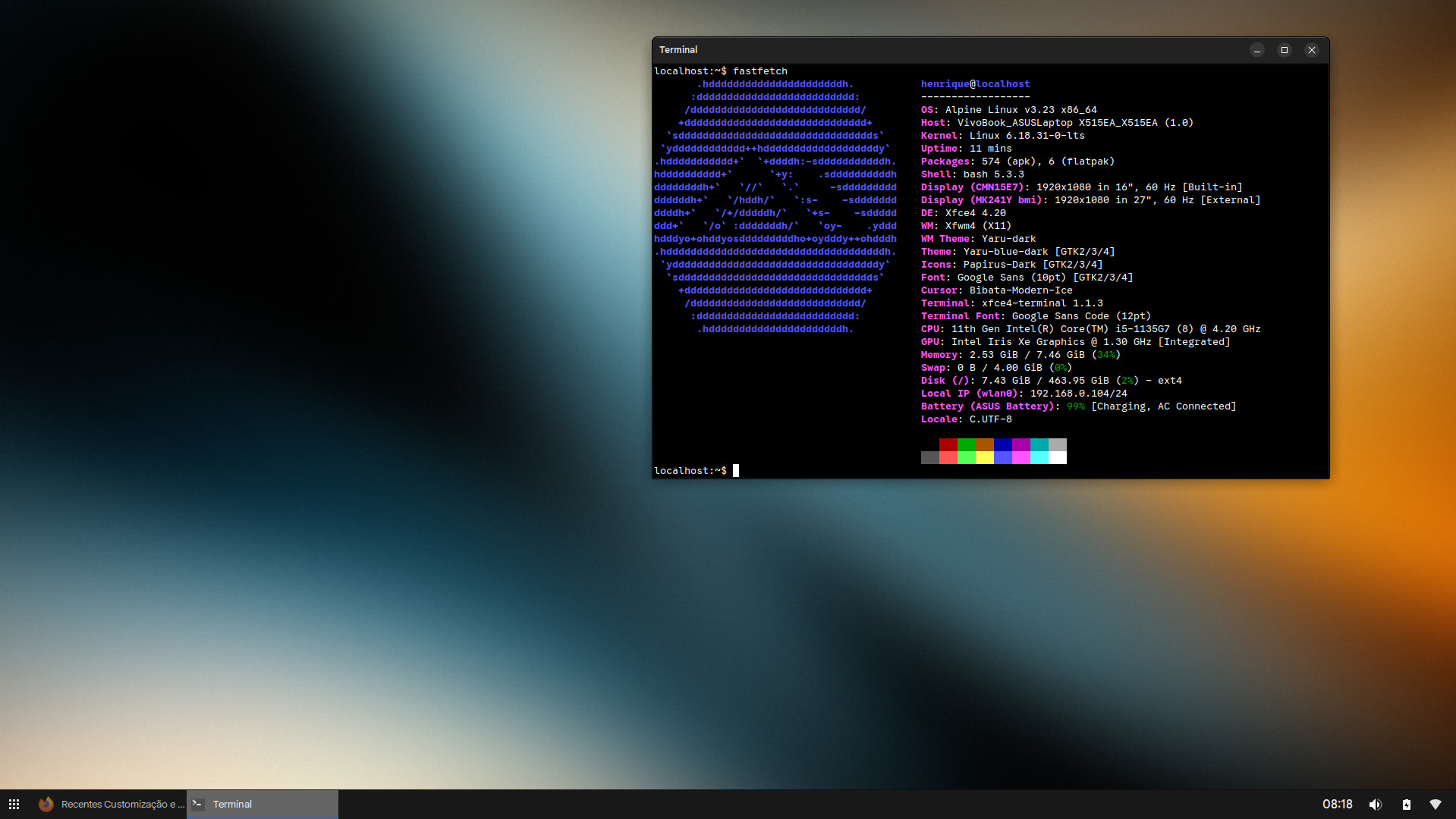
Task: Click the Icons: Papirus-Dark line
Action: click(x=1011, y=265)
